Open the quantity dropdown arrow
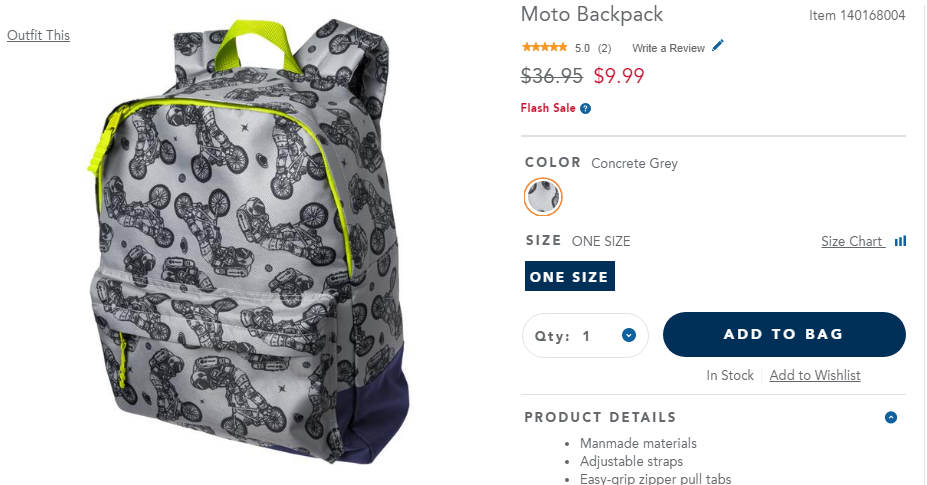Screen dimensions: 927x485 tap(629, 335)
